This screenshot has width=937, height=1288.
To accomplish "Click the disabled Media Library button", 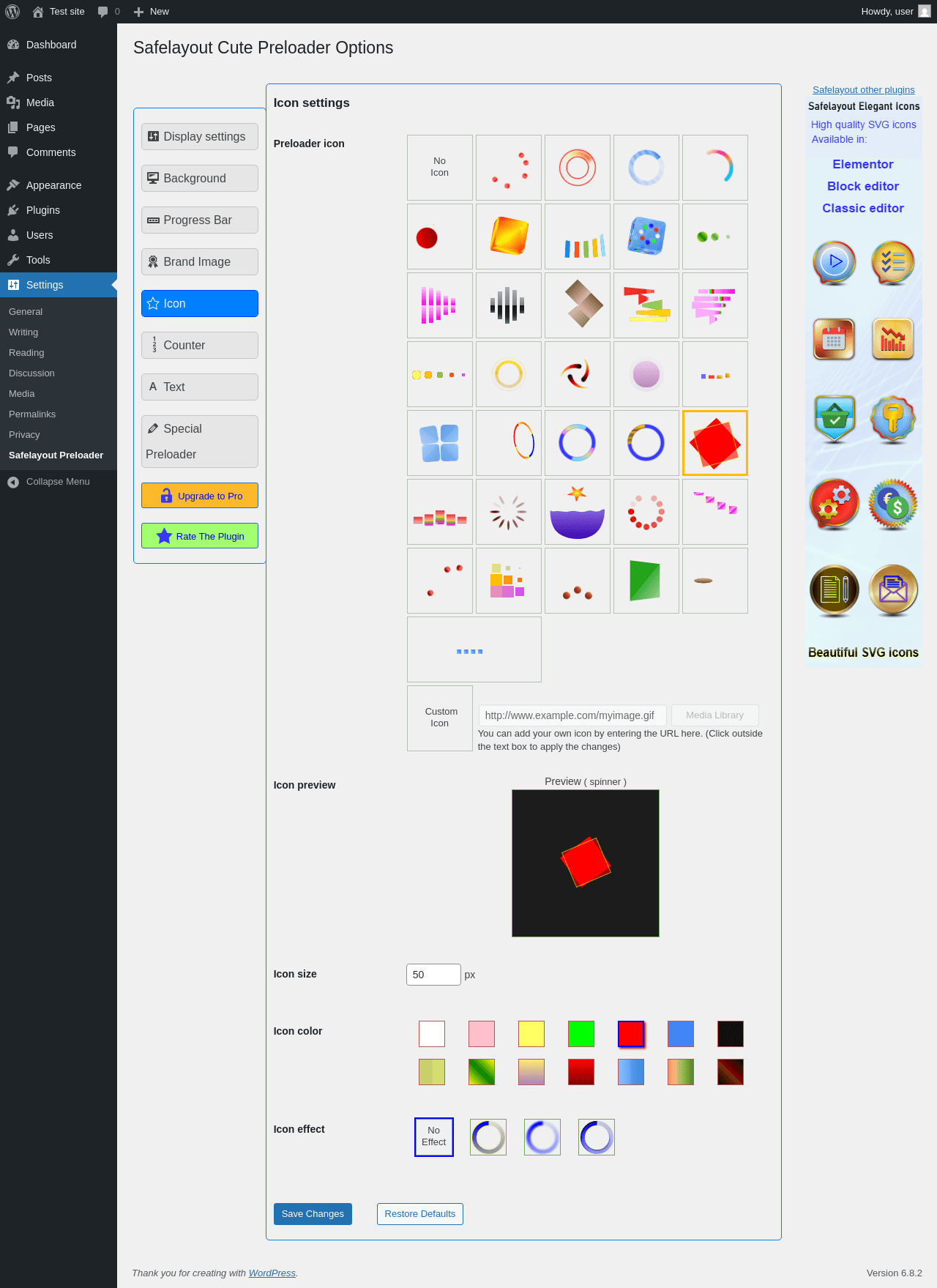I will point(714,715).
